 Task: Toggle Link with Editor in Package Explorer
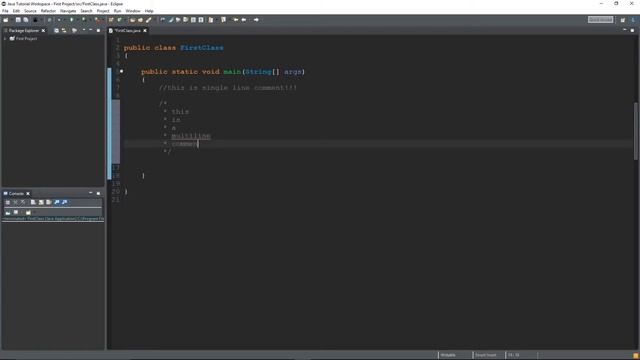click(64, 31)
